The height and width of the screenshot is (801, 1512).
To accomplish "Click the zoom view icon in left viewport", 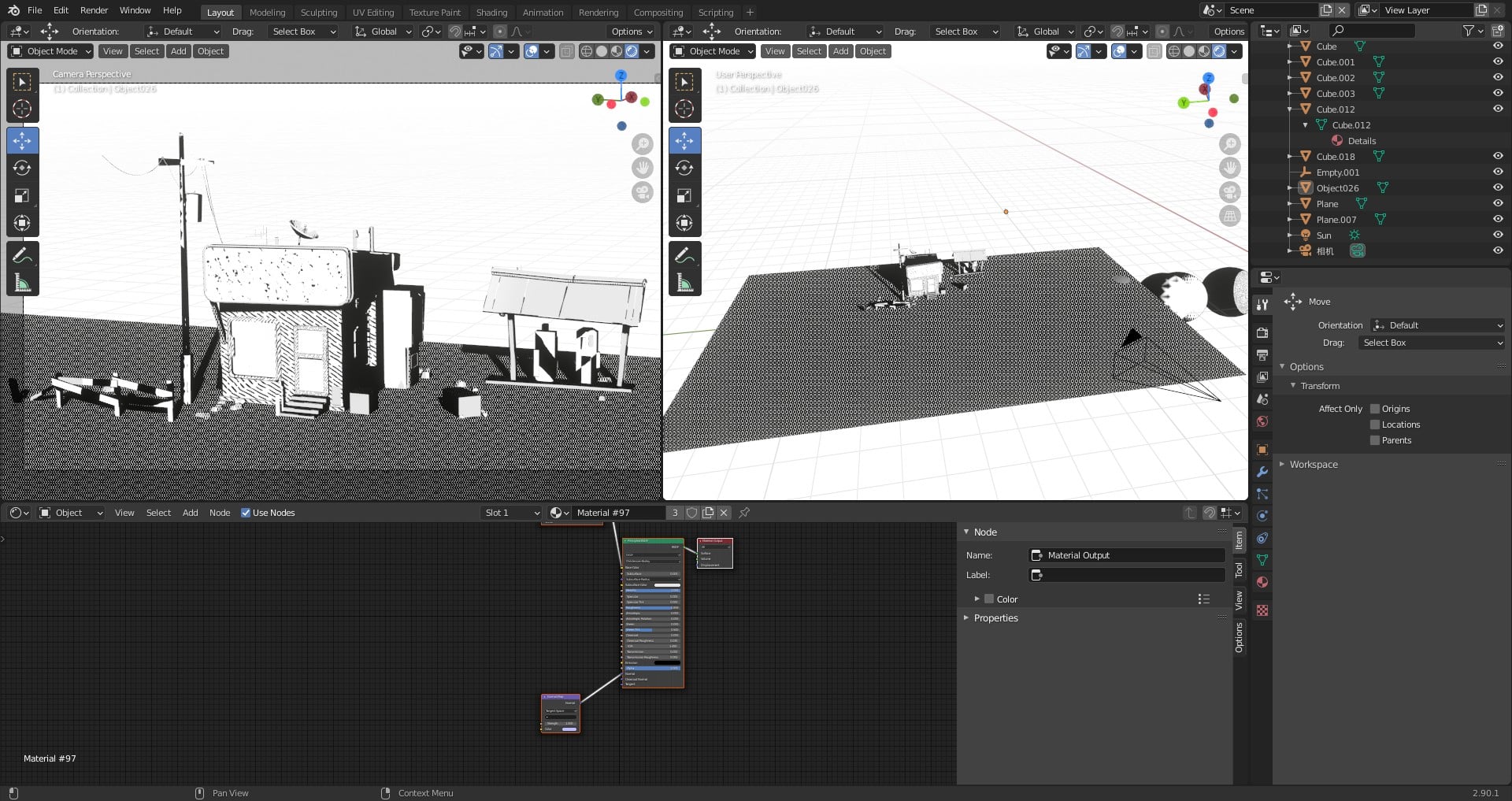I will pyautogui.click(x=643, y=144).
